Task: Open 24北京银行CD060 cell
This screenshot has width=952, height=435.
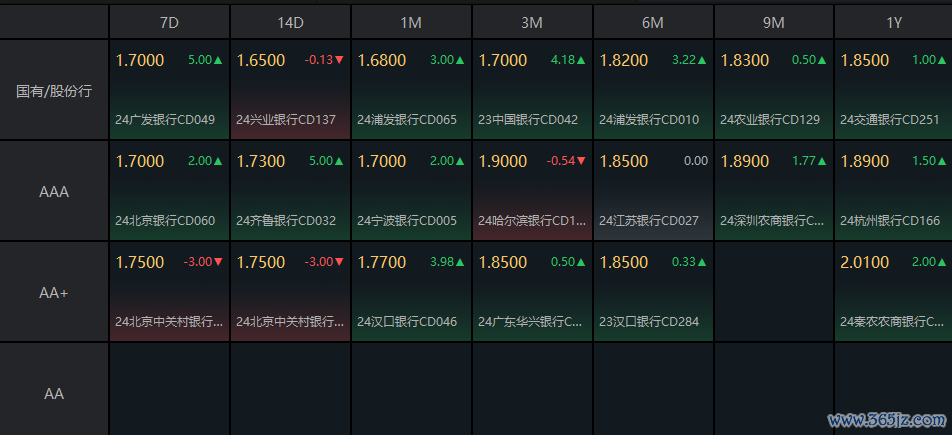Action: point(169,191)
